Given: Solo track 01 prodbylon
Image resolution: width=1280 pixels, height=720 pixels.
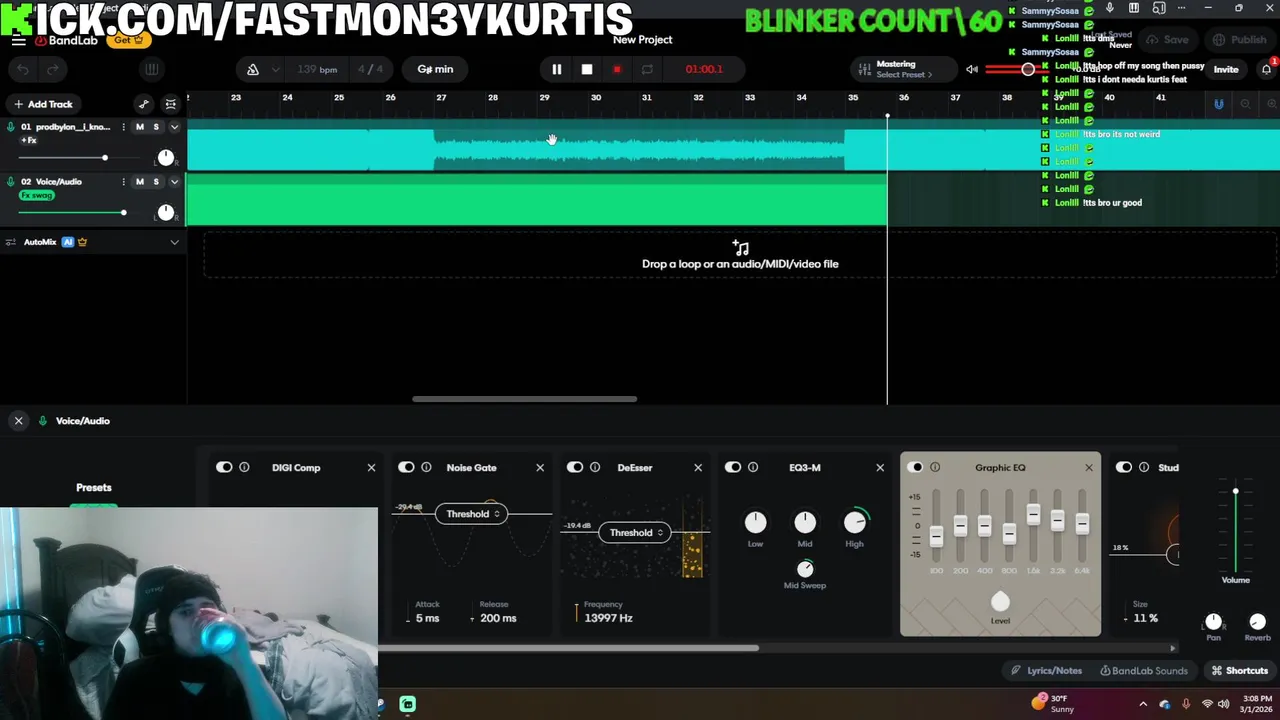Looking at the screenshot, I should (156, 127).
